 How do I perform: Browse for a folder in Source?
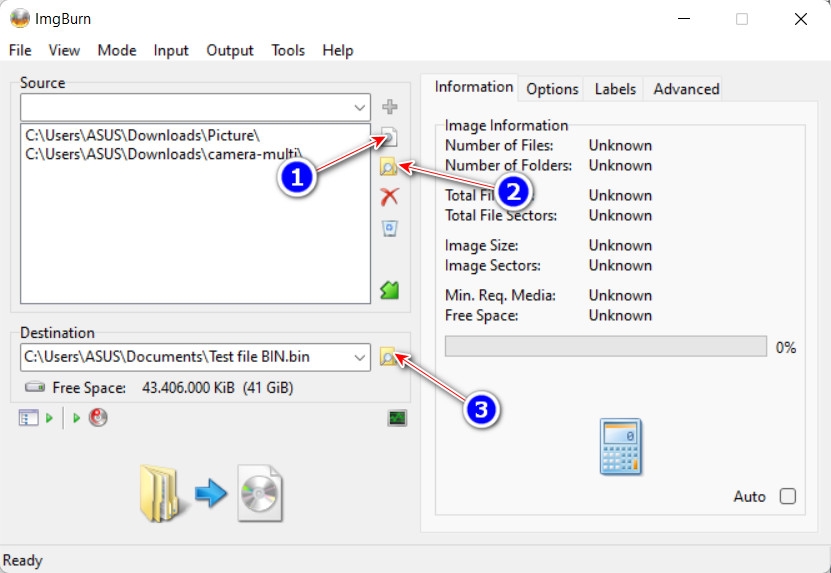[388, 167]
